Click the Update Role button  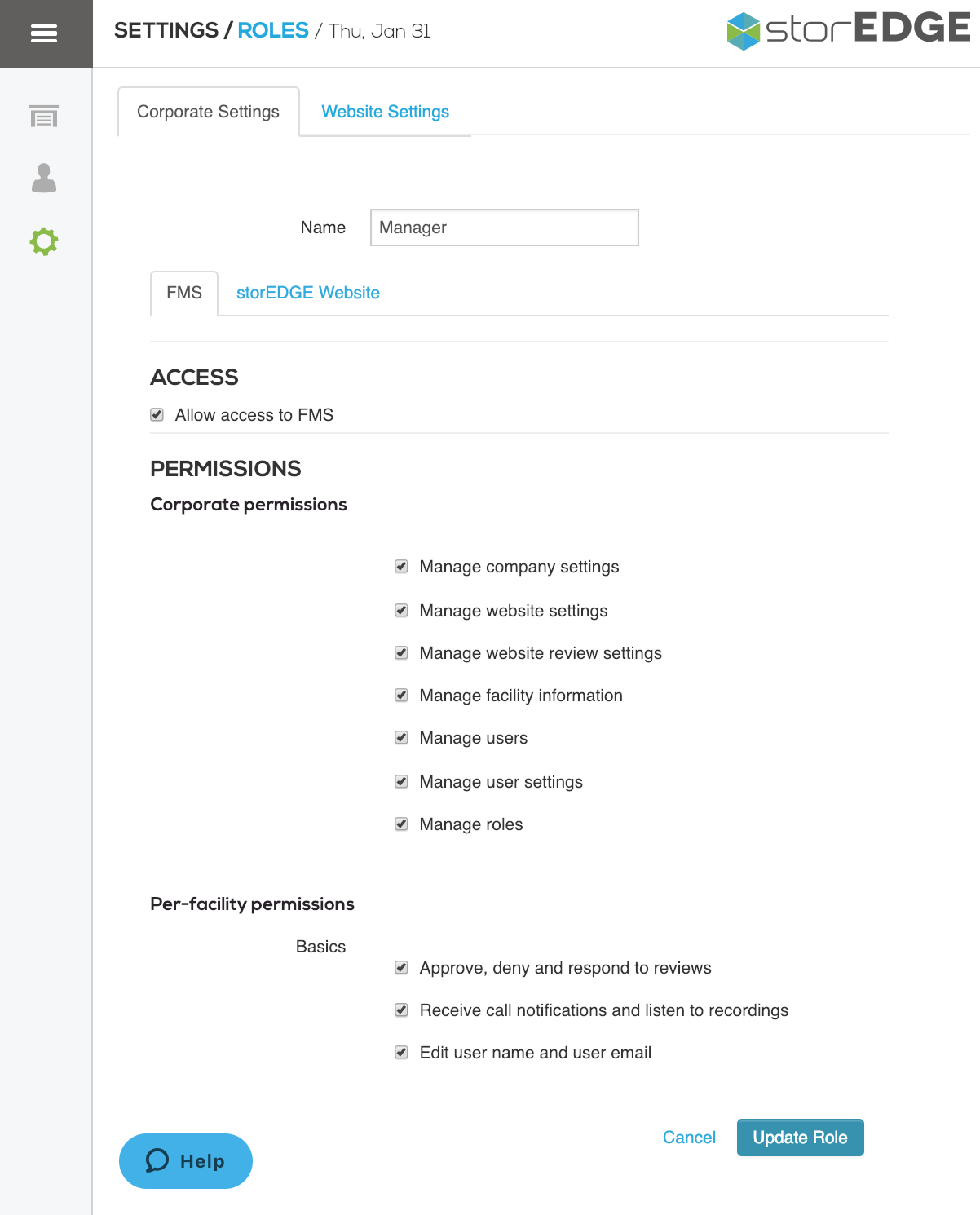click(800, 1137)
